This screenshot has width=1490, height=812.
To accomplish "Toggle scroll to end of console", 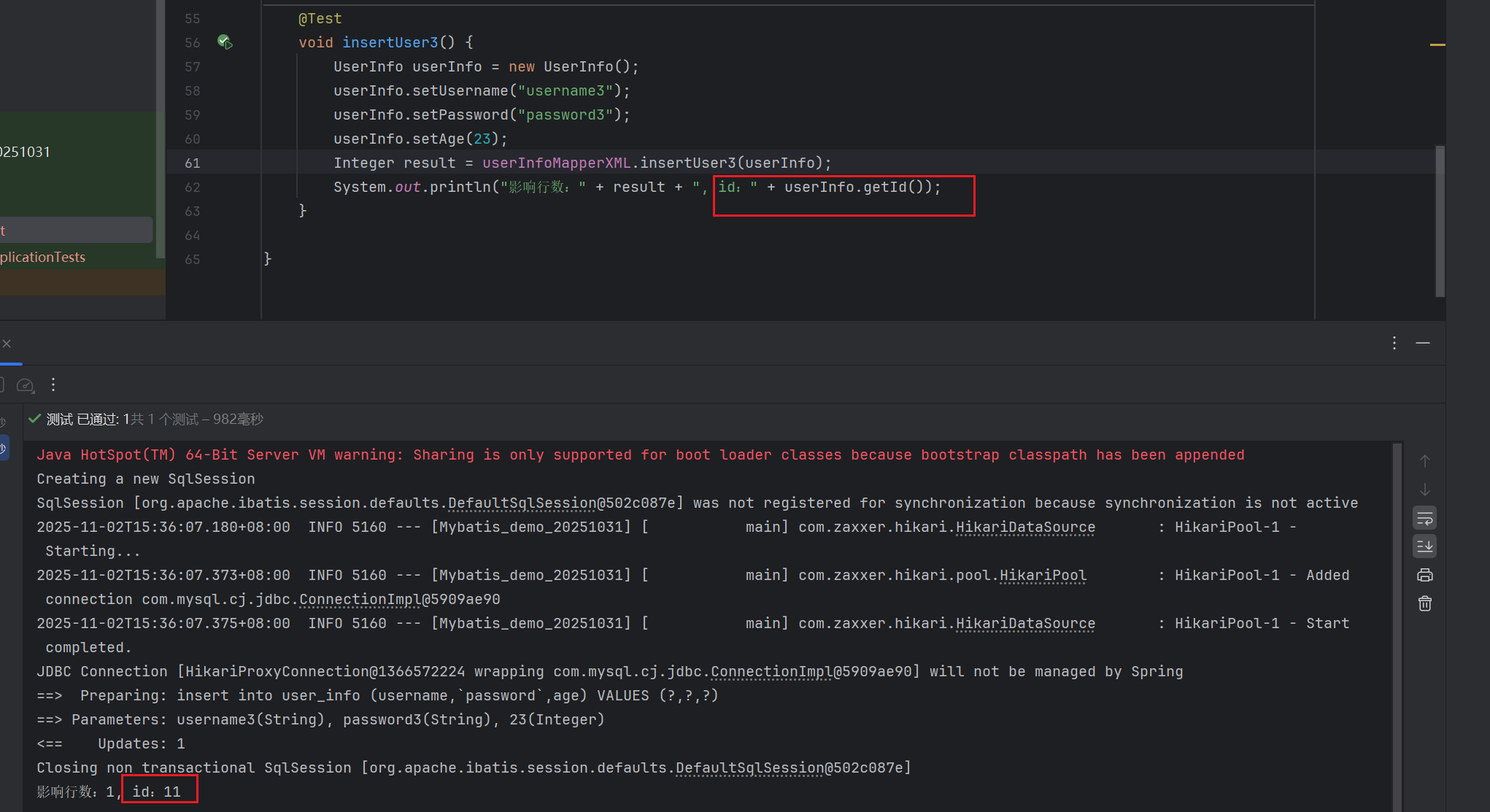I will [x=1425, y=546].
